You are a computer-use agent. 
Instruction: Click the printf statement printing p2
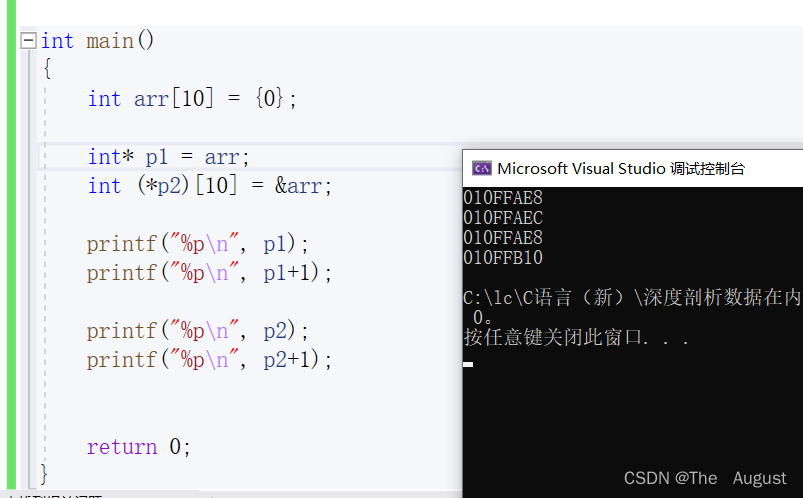198,331
